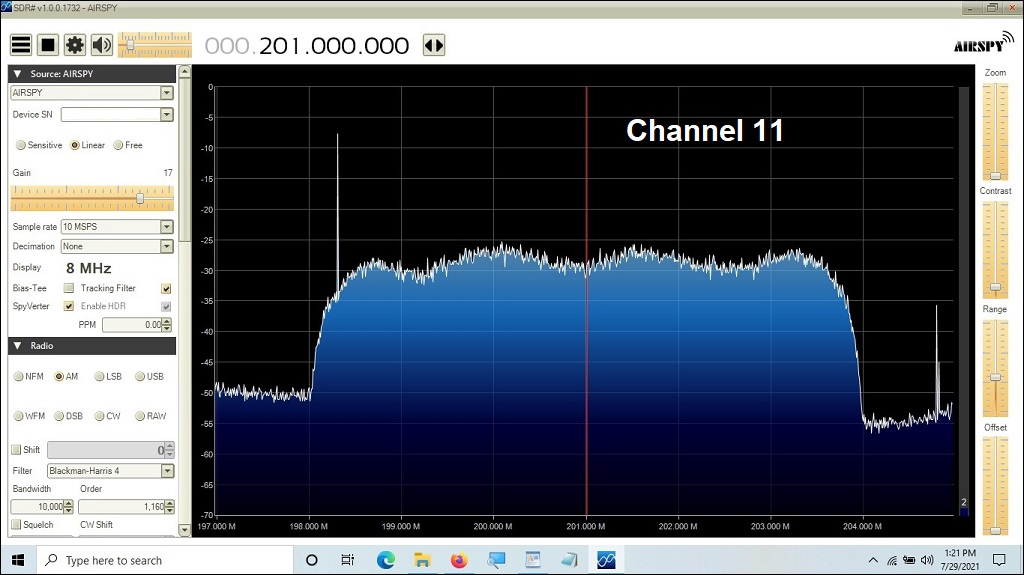Mute audio with the speaker icon
This screenshot has height=575, width=1024.
102,45
